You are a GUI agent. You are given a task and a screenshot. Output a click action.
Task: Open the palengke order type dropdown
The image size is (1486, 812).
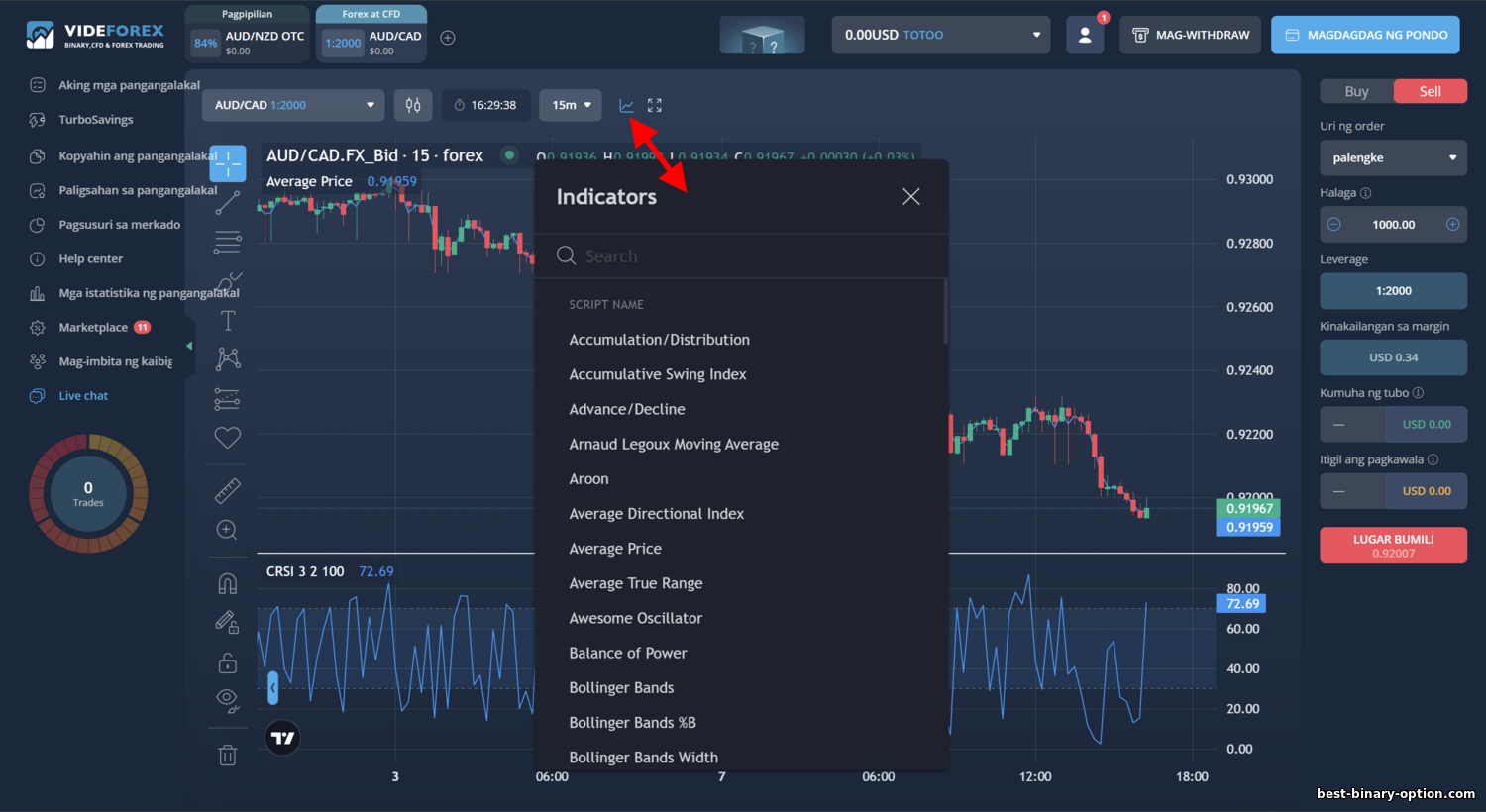click(1393, 157)
